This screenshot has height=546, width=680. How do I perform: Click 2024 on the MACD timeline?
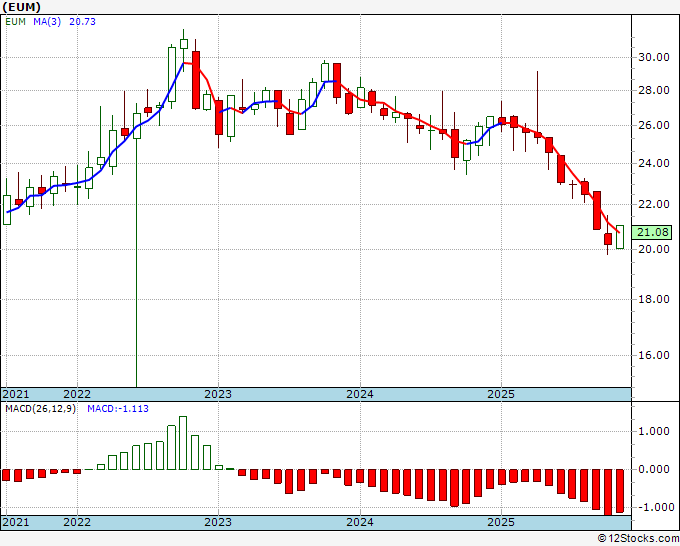[x=360, y=522]
